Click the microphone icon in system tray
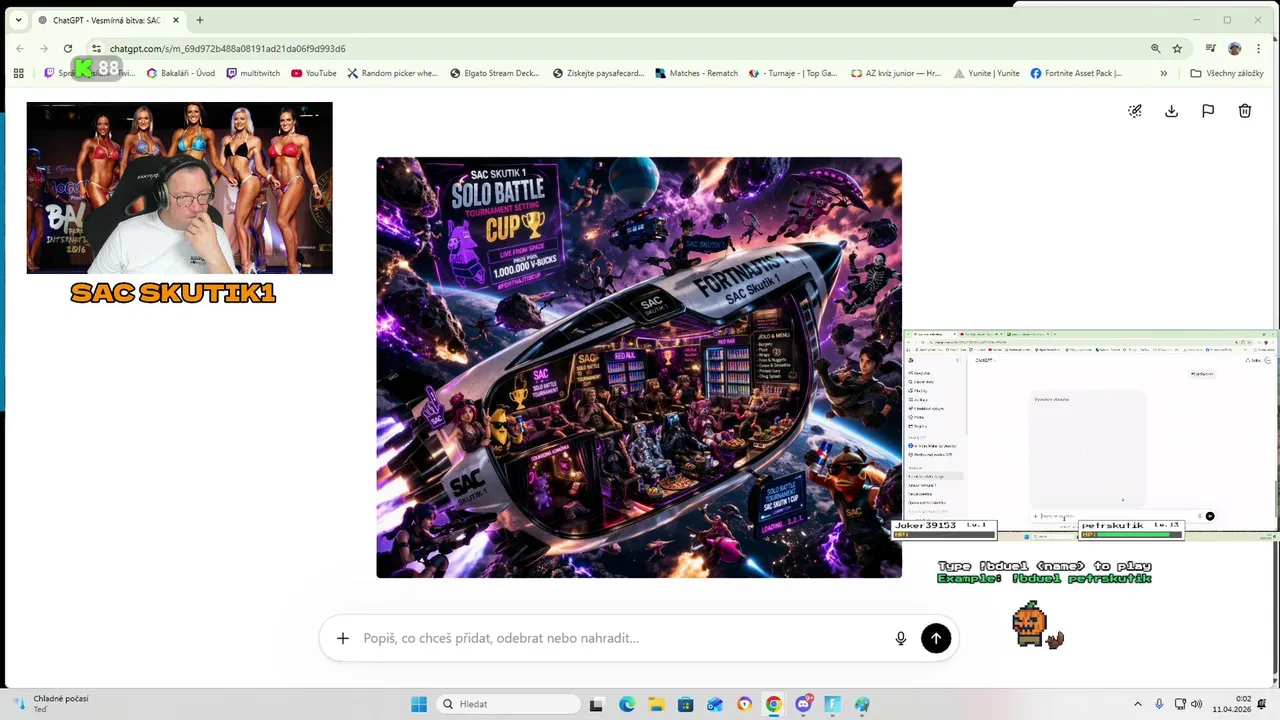The image size is (1280, 720). (1159, 704)
